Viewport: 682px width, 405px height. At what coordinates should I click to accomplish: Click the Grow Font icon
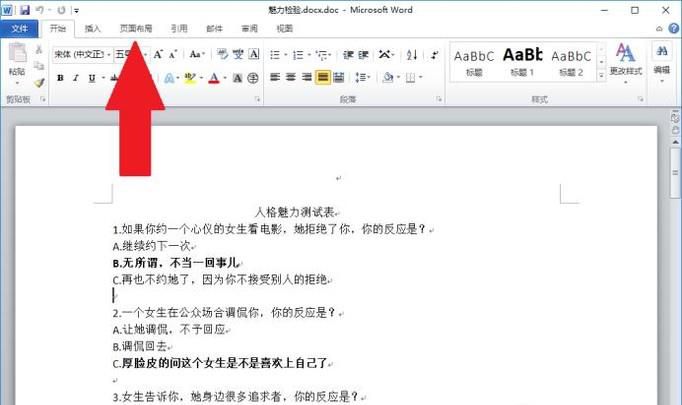pyautogui.click(x=158, y=54)
